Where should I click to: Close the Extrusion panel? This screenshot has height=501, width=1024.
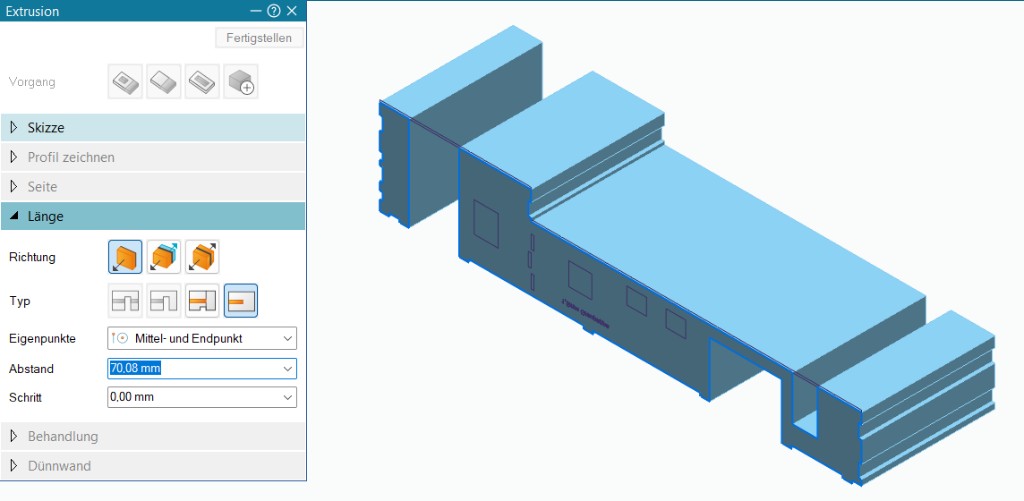pyautogui.click(x=292, y=11)
